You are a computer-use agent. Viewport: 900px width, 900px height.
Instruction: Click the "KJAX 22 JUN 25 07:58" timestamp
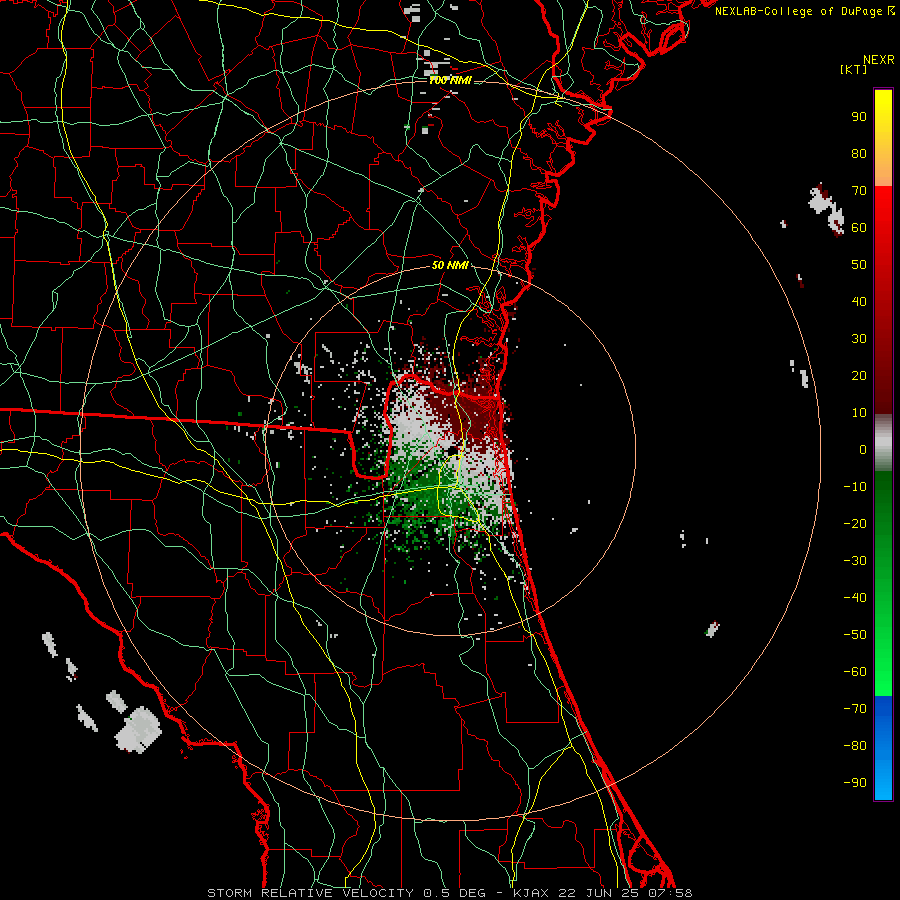[603, 893]
